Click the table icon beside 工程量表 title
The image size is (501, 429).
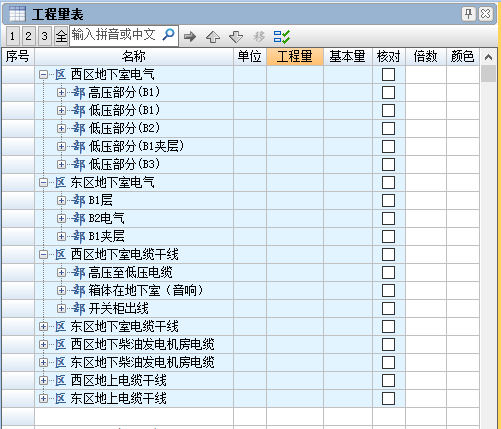[17, 14]
